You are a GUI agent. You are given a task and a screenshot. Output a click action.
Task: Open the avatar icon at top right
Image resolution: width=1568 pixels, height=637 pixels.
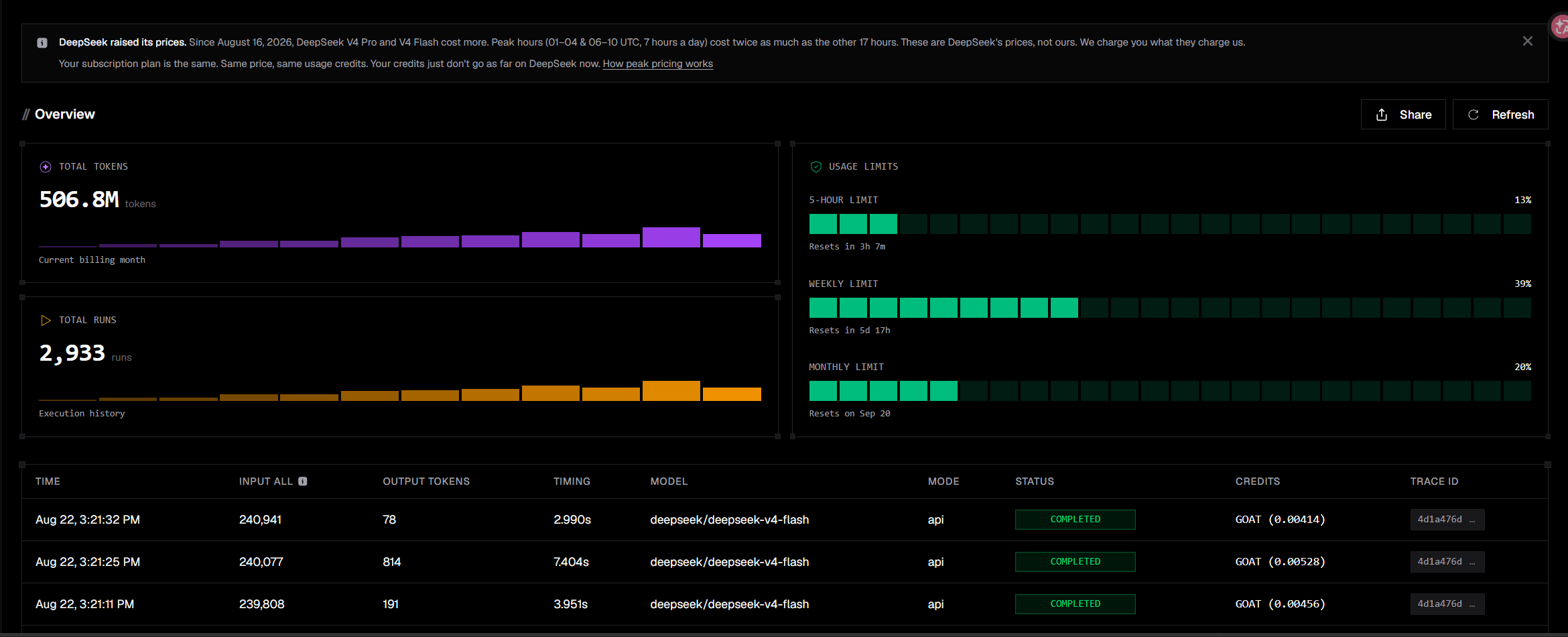[1560, 27]
